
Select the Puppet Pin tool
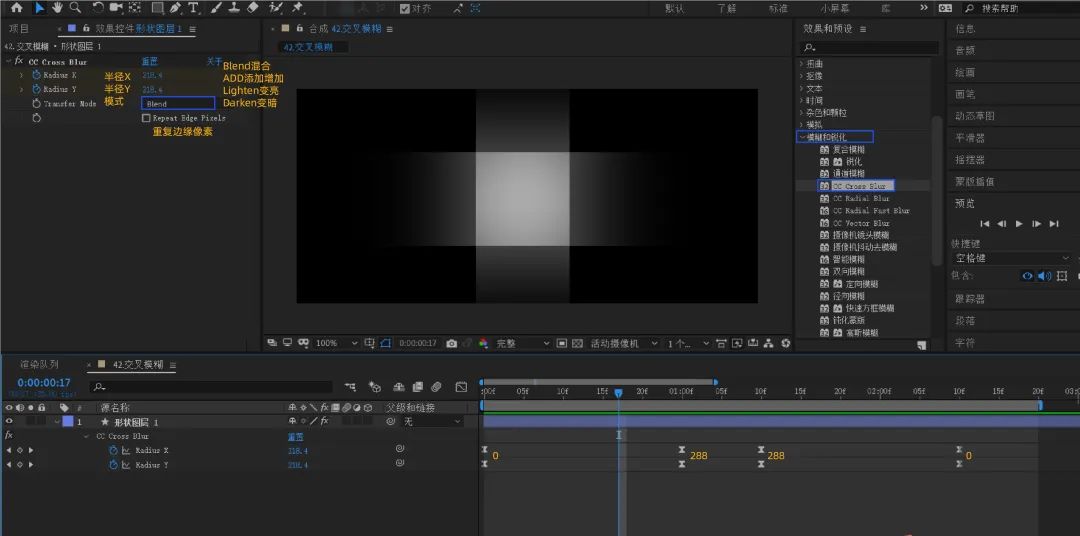click(298, 8)
